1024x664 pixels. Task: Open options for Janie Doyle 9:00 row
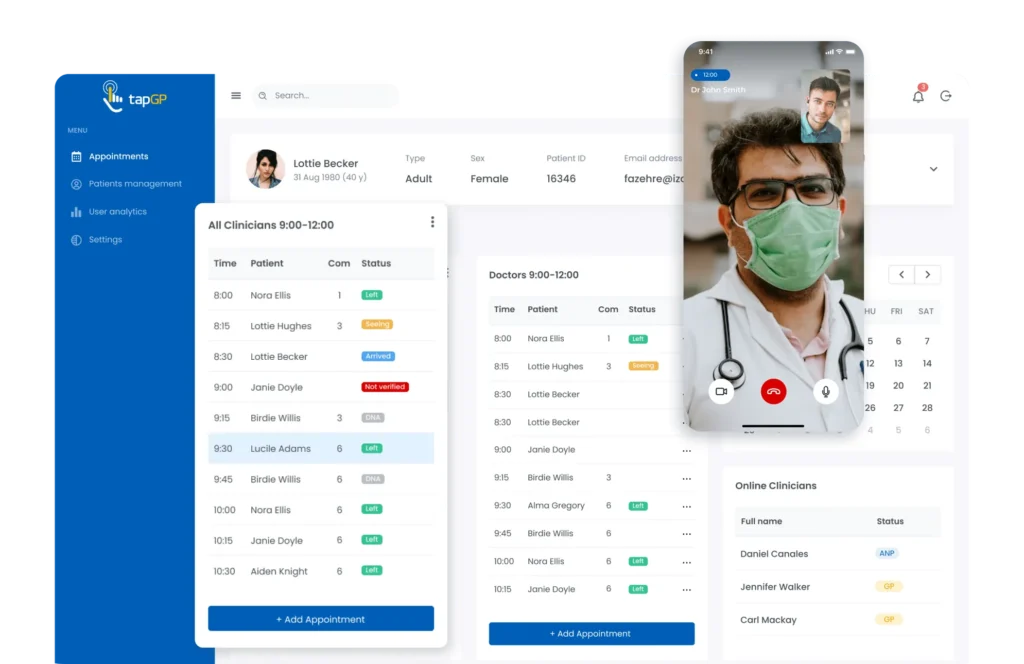[686, 450]
